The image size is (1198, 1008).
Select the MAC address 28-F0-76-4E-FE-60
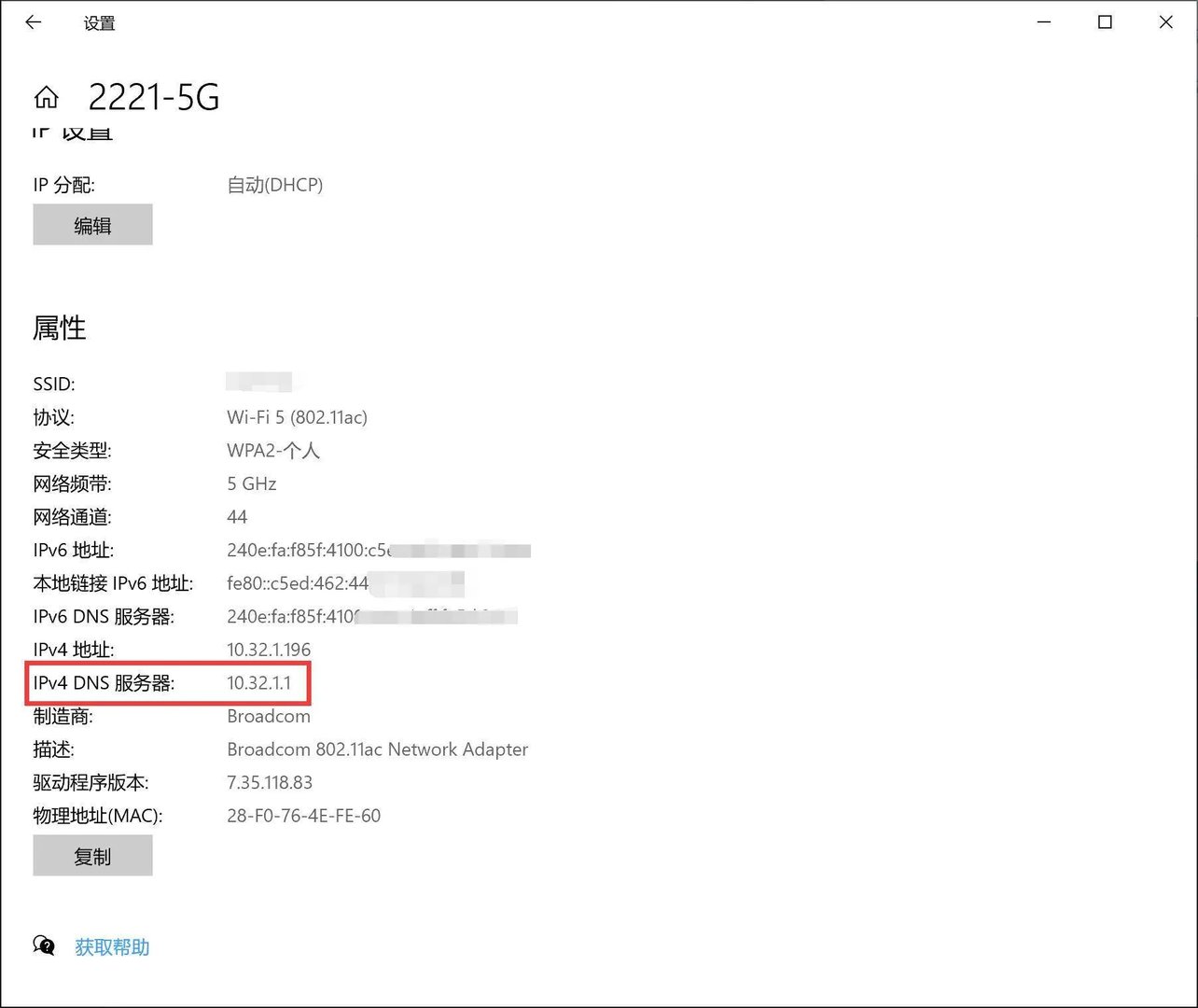pos(303,815)
